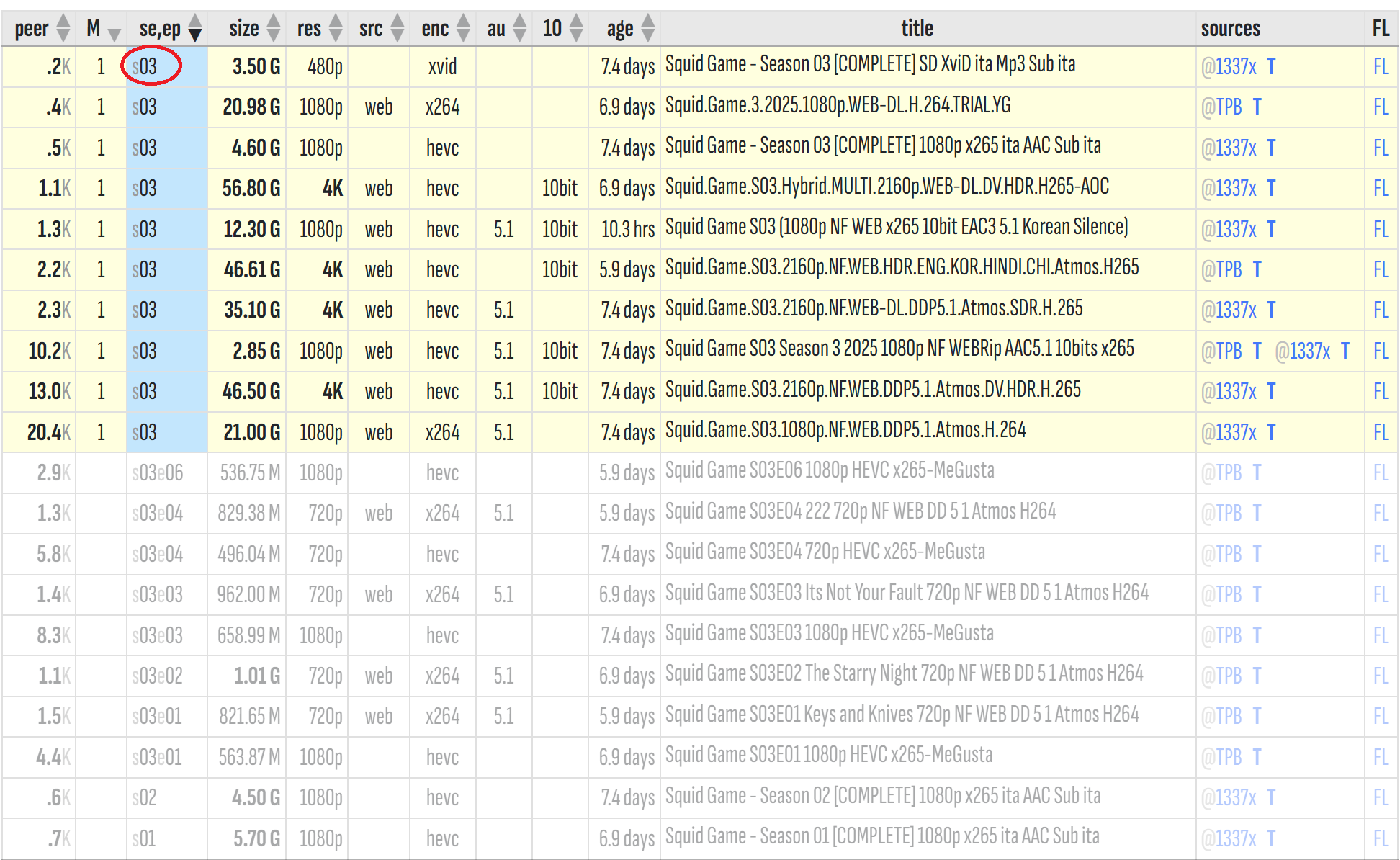
Task: Sort by enc column arrows
Action: (x=463, y=29)
